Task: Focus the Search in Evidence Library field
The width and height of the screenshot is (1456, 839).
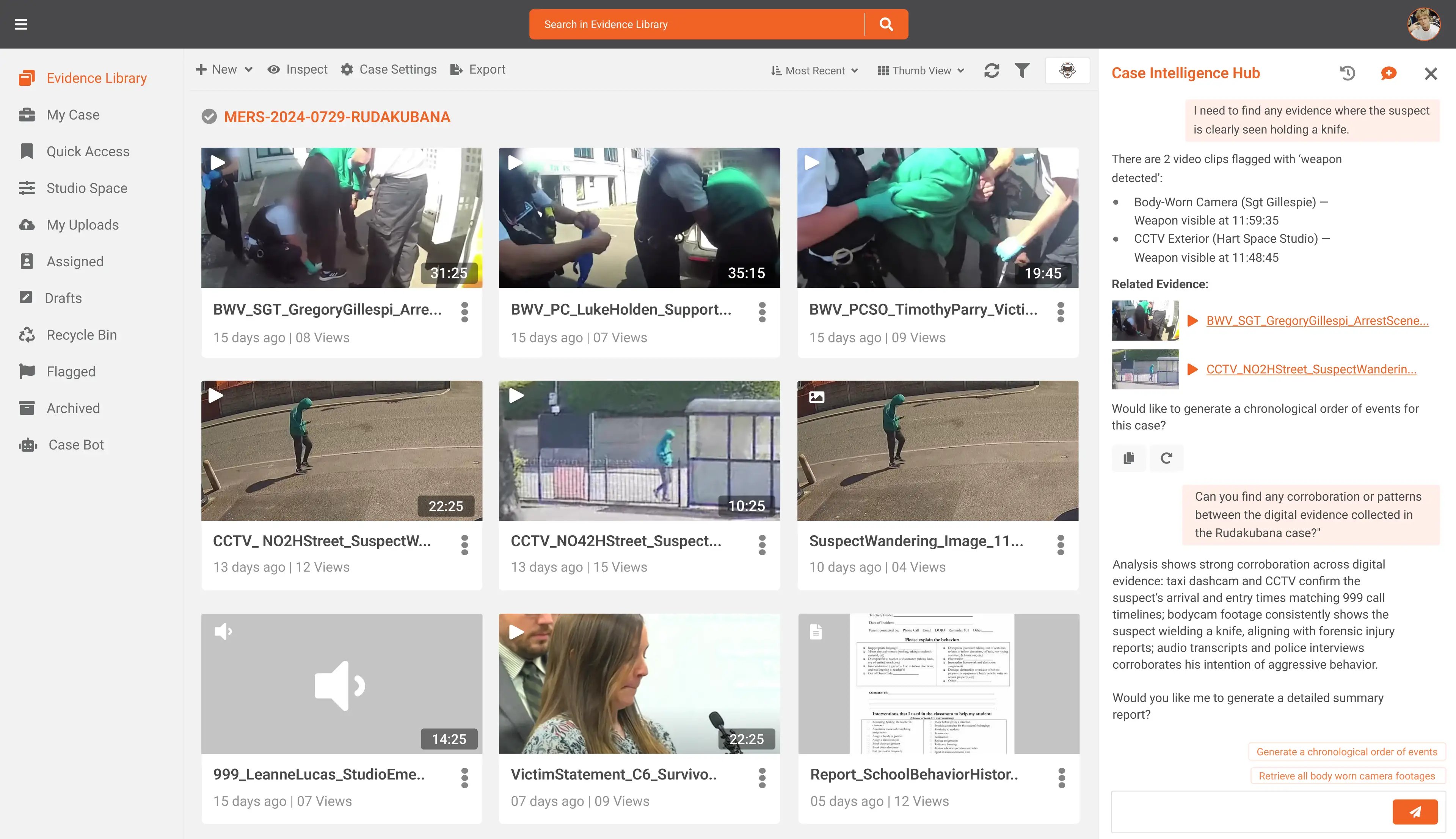Action: [x=697, y=24]
